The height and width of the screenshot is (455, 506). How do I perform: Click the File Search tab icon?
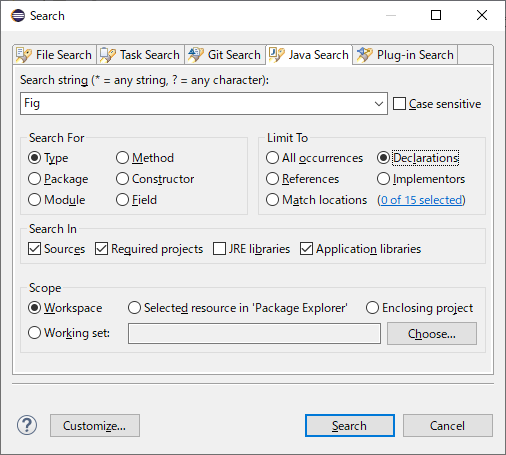point(24,55)
